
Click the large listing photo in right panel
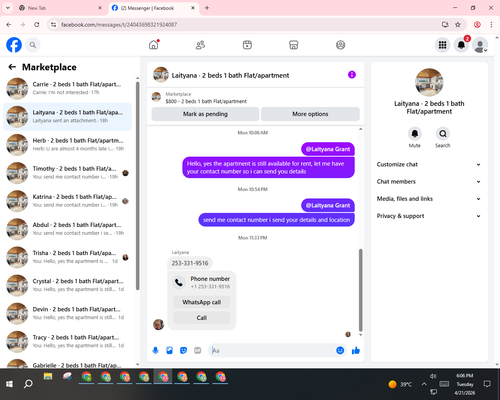429,82
